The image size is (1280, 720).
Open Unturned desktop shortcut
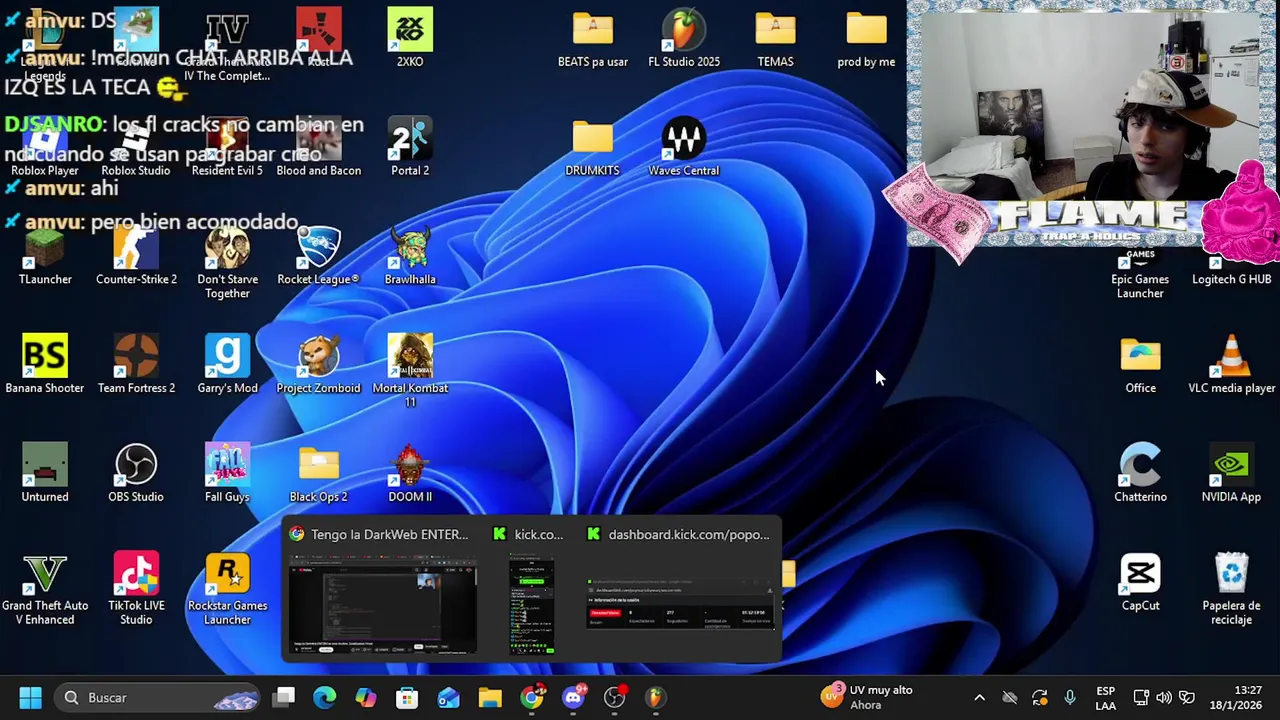pos(45,474)
